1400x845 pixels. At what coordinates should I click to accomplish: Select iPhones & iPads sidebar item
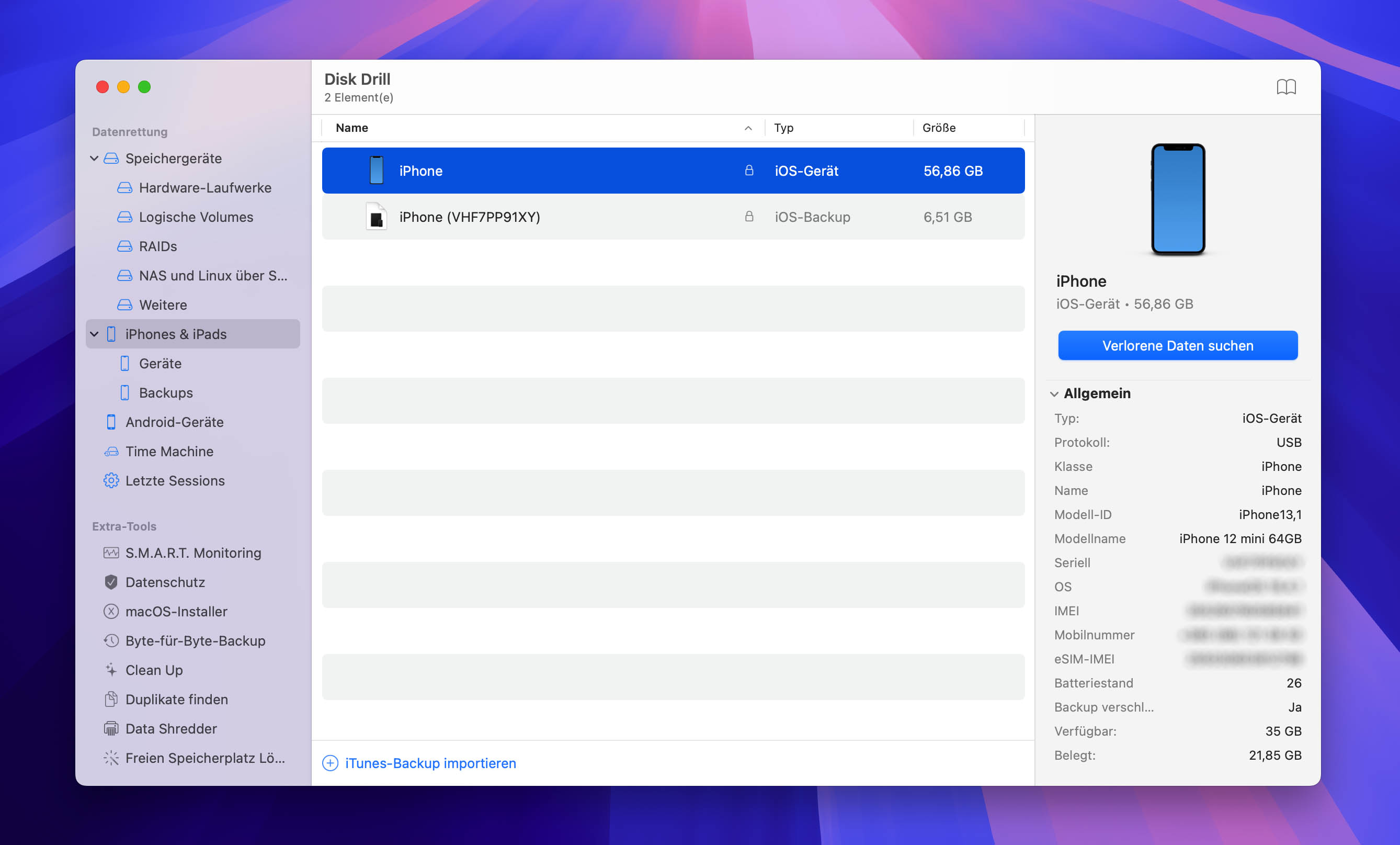tap(192, 334)
